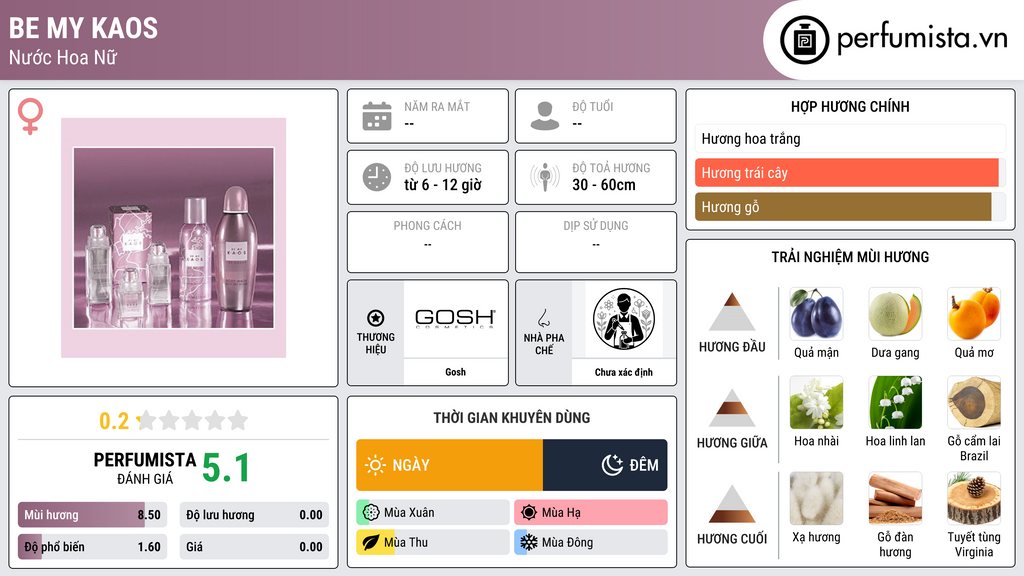The width and height of the screenshot is (1024, 576).
Task: Click the Dịp sử dụng occasion card
Action: click(x=596, y=242)
